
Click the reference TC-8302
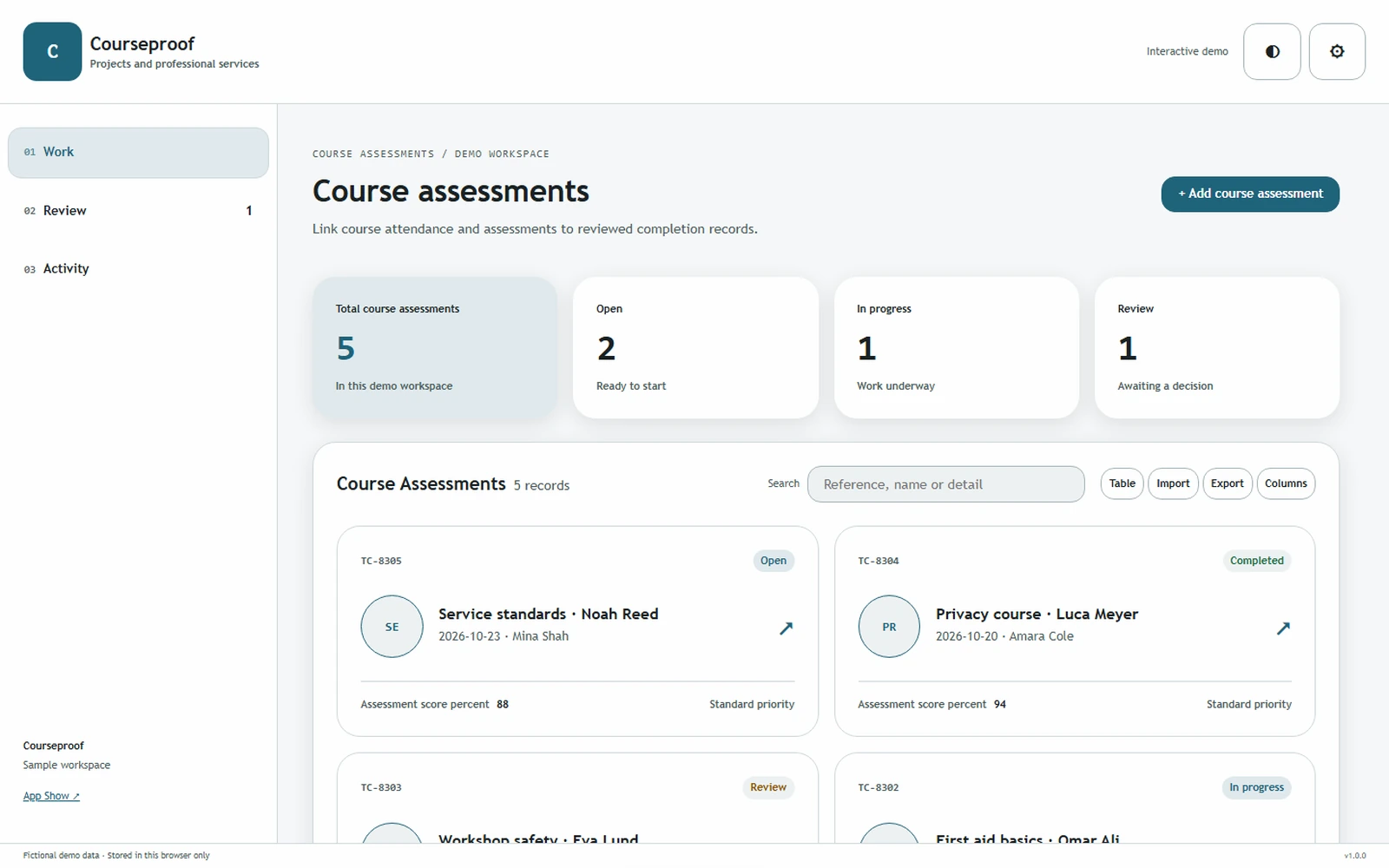coord(879,787)
